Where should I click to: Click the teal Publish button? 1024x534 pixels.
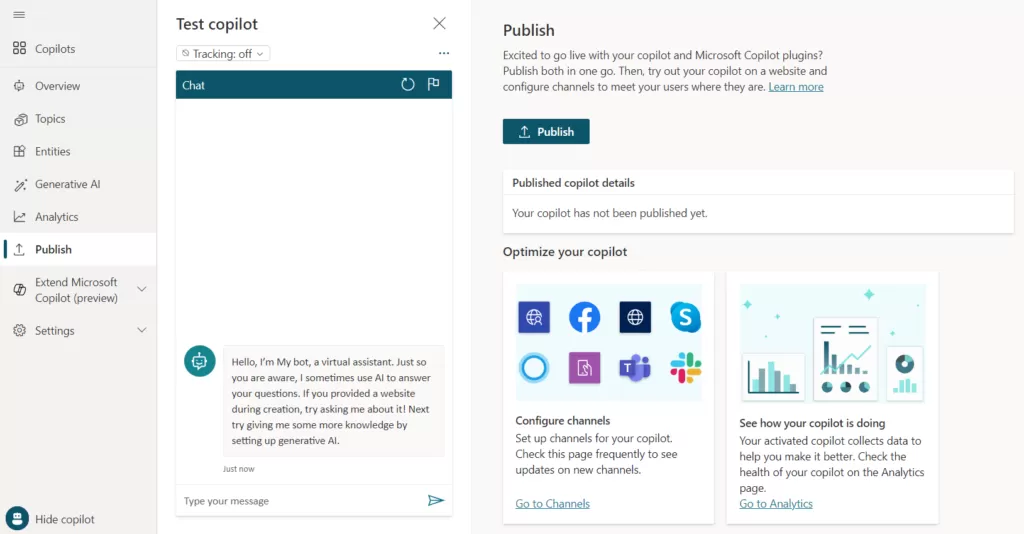(546, 132)
